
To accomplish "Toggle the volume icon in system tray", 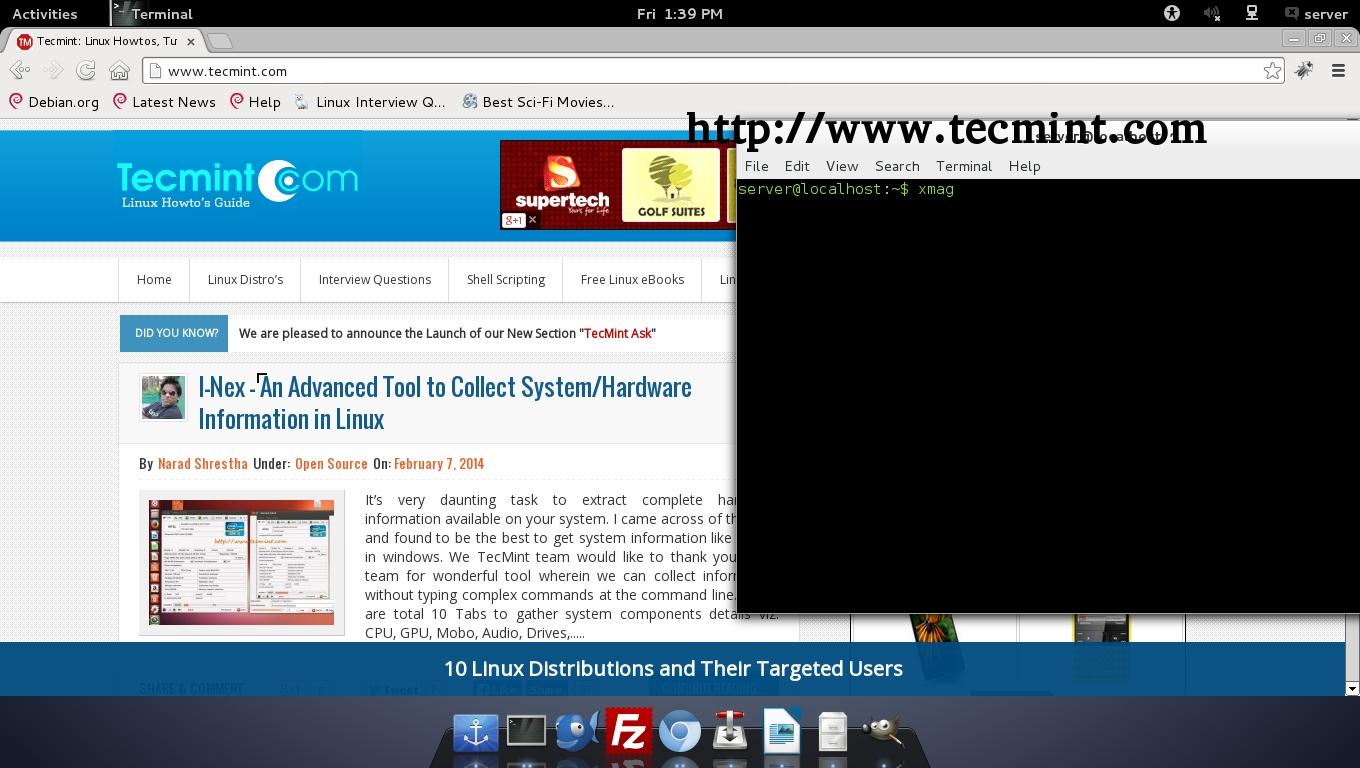I will [1212, 13].
